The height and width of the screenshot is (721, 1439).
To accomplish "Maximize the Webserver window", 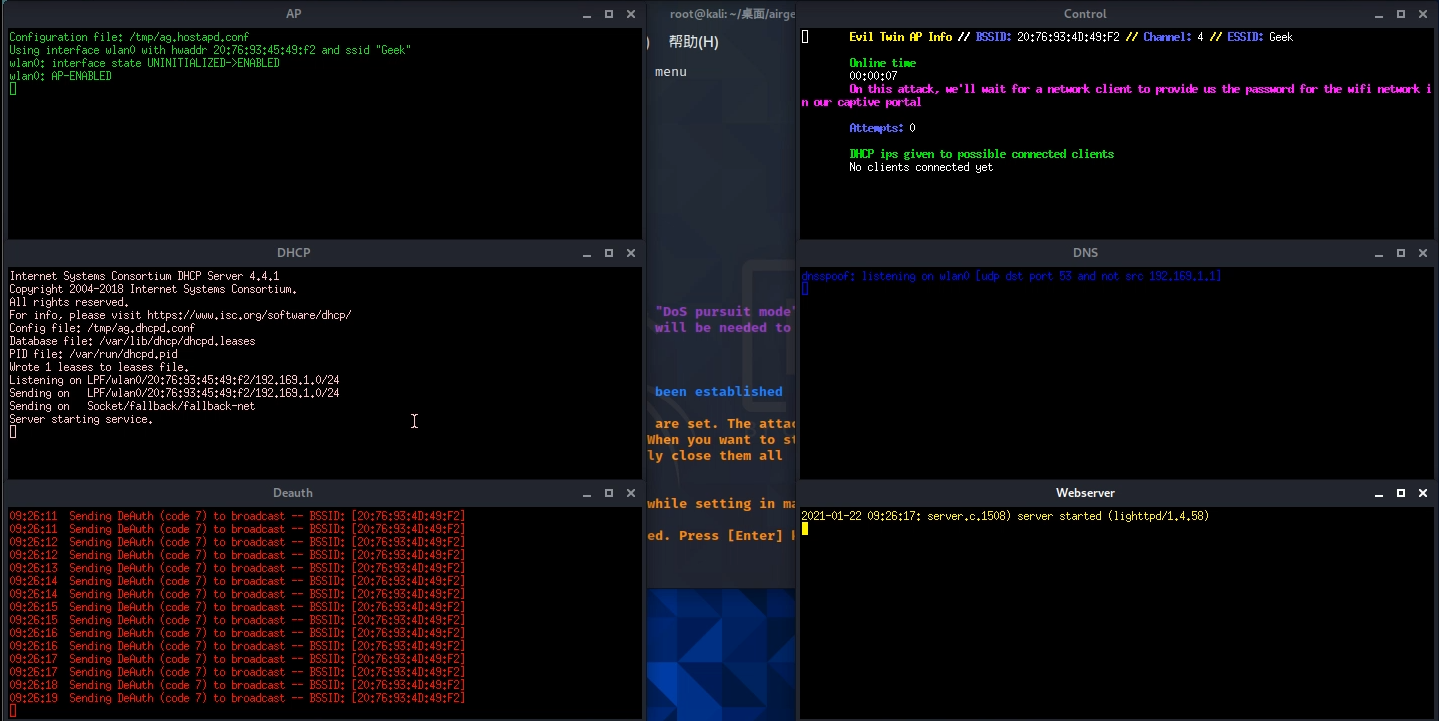I will tap(1401, 493).
